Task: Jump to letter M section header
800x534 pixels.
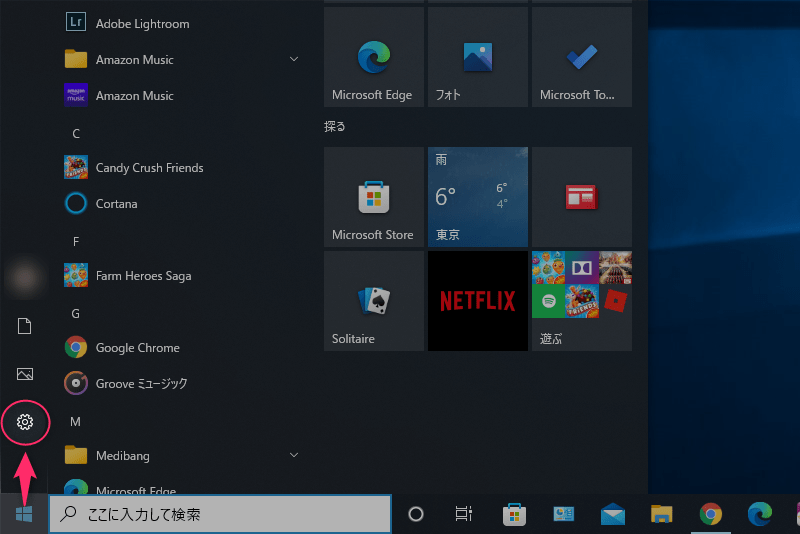Action: [76, 421]
